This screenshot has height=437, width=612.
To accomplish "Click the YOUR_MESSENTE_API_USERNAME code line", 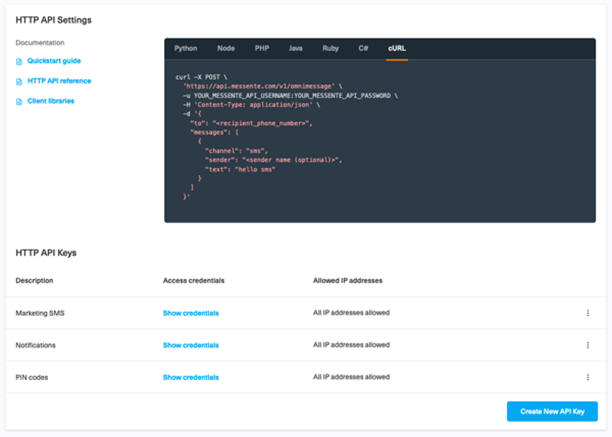I will [290, 96].
